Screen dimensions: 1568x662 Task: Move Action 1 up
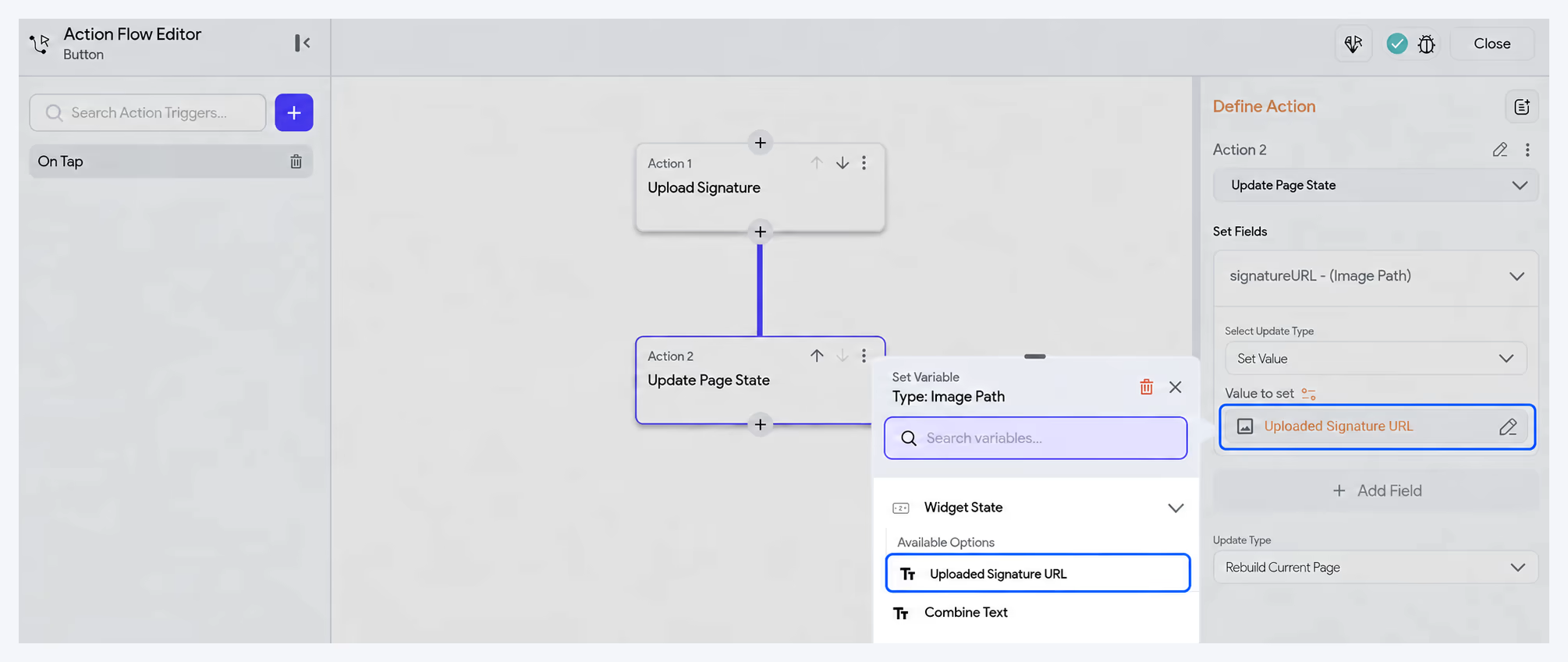click(817, 163)
